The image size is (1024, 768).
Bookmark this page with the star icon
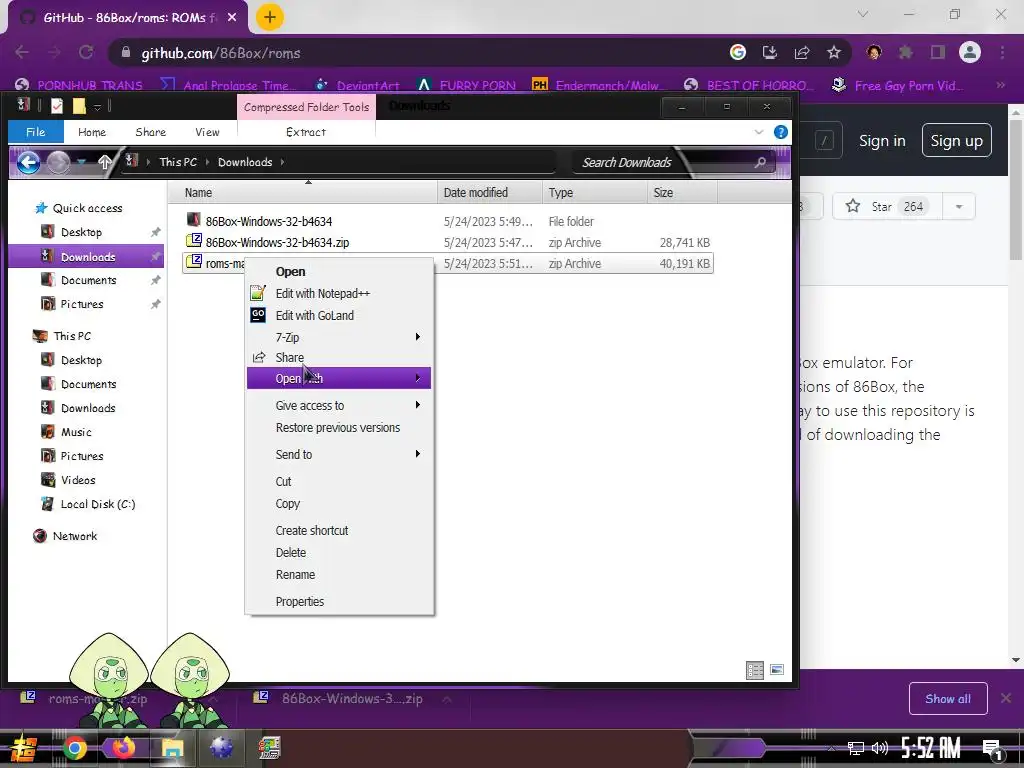[834, 53]
